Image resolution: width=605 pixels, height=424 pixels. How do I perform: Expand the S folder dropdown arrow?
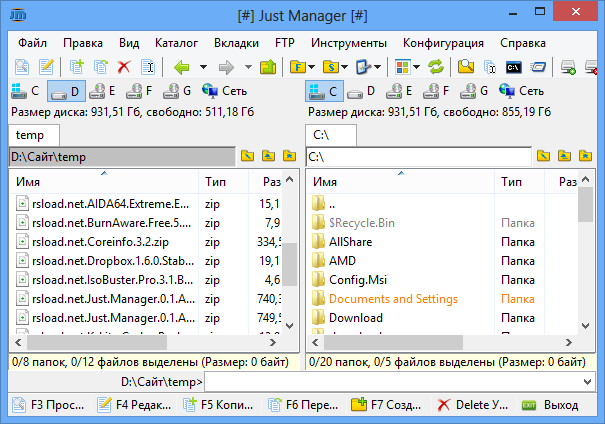click(x=345, y=67)
